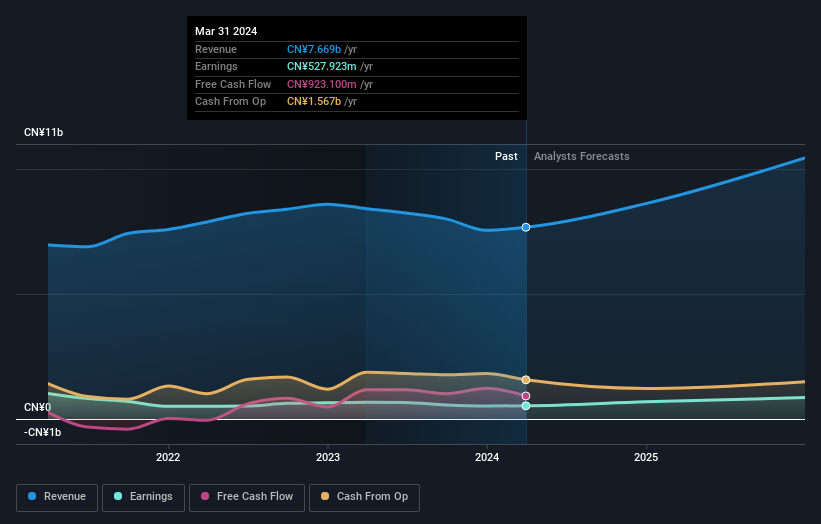Click the CN¥0 y-axis label
Viewport: 821px width, 524px height.
click(x=37, y=407)
